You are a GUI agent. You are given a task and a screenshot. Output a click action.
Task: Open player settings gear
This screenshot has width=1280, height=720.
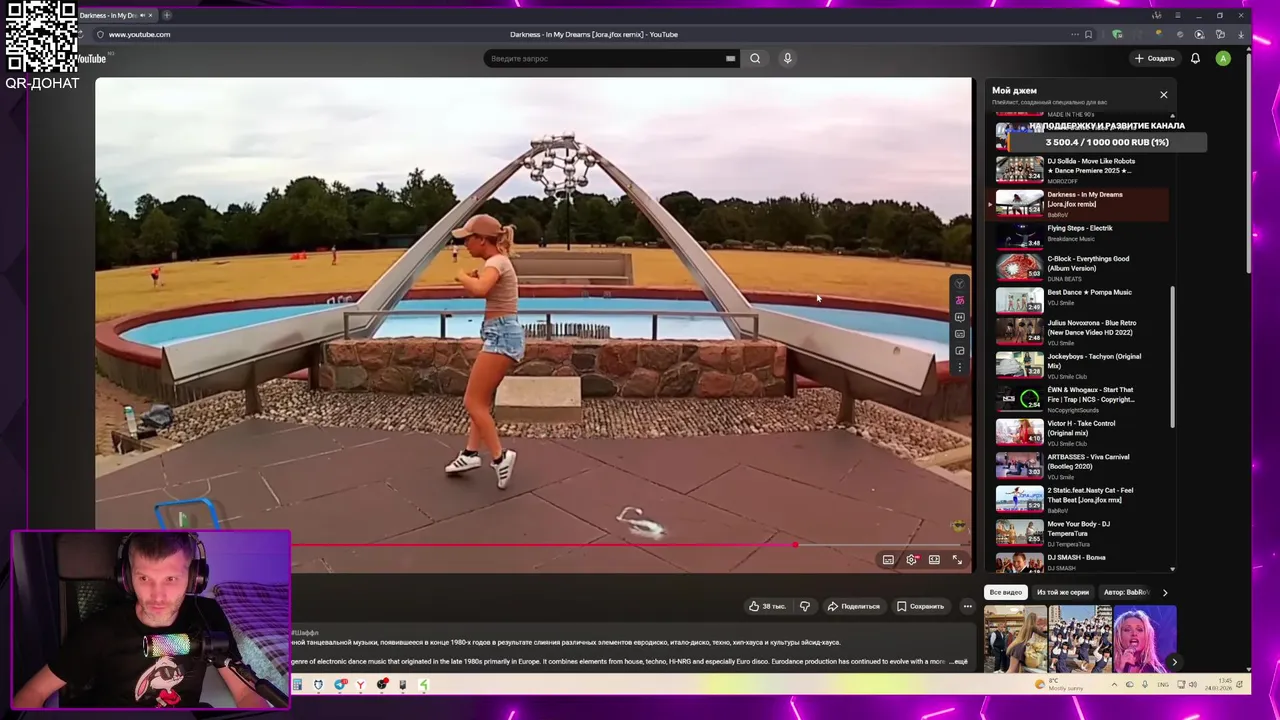click(x=911, y=560)
